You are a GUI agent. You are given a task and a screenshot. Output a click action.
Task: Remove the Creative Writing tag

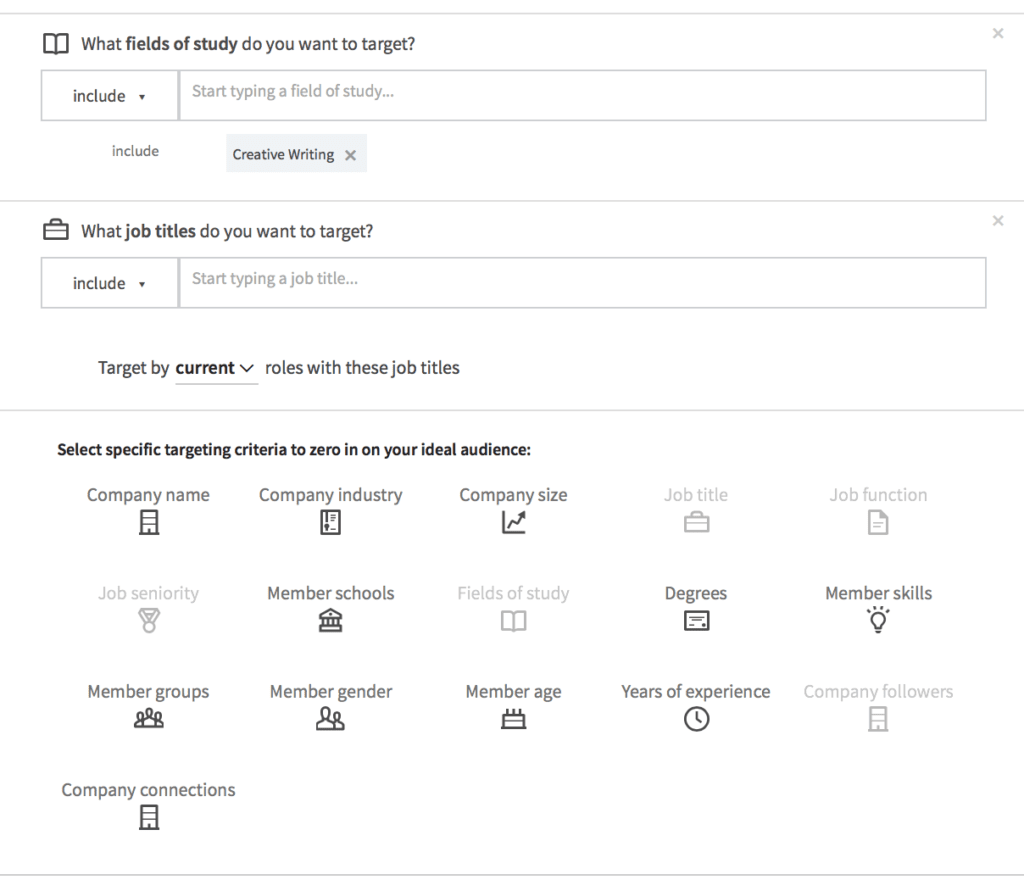(x=350, y=155)
